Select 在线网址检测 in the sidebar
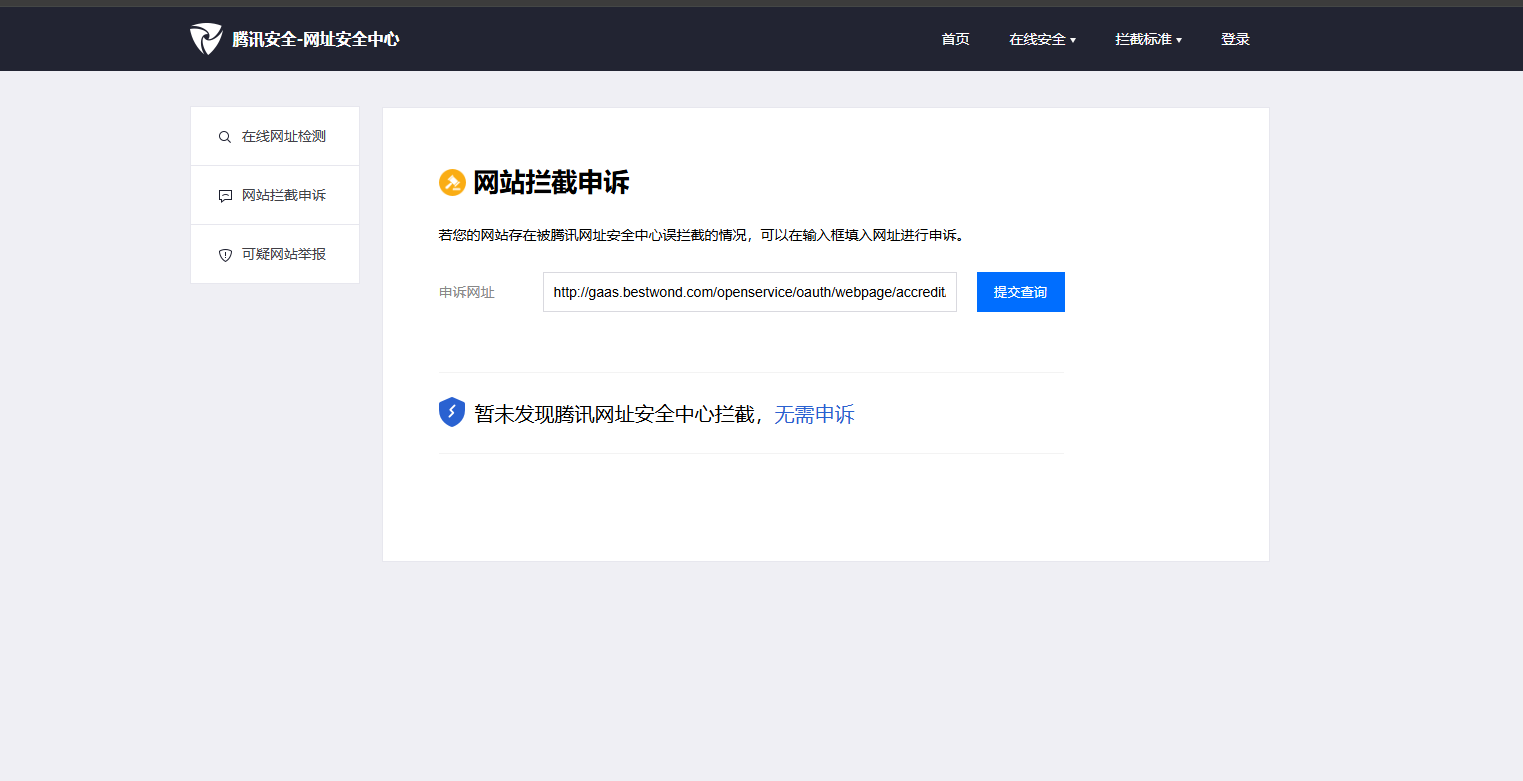Image resolution: width=1523 pixels, height=781 pixels. (x=275, y=136)
